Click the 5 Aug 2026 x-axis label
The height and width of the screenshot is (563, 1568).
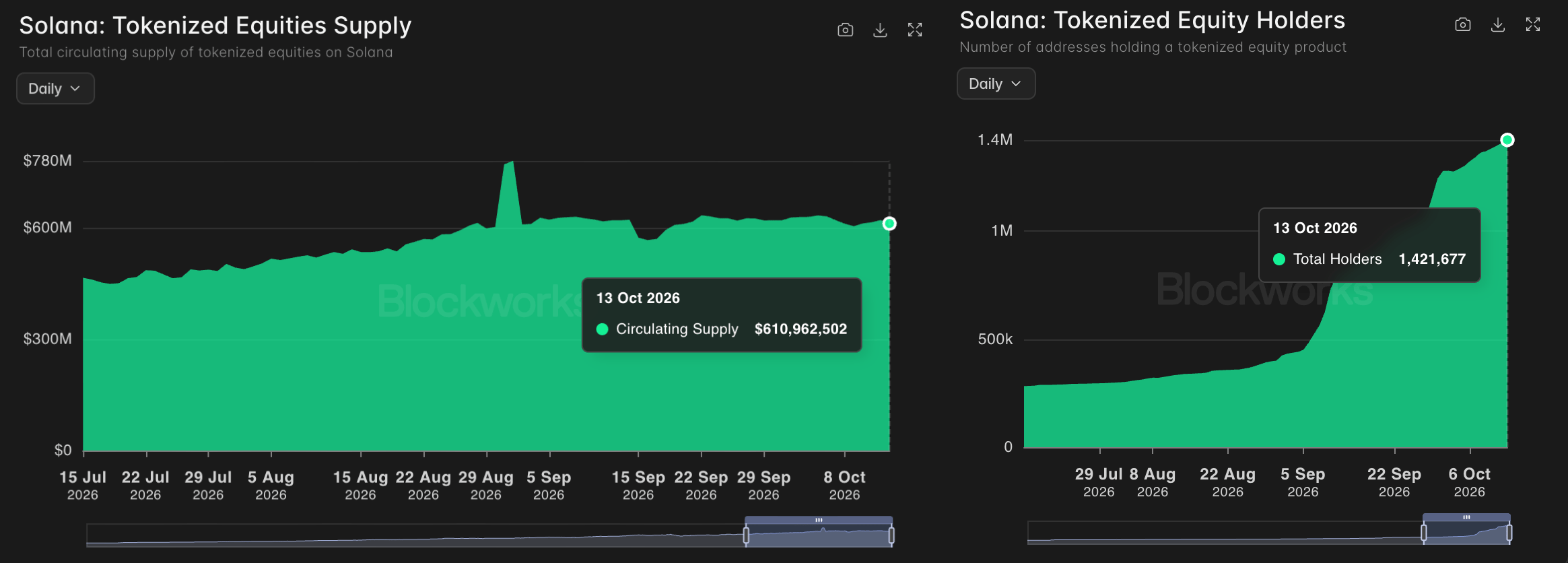click(x=271, y=486)
